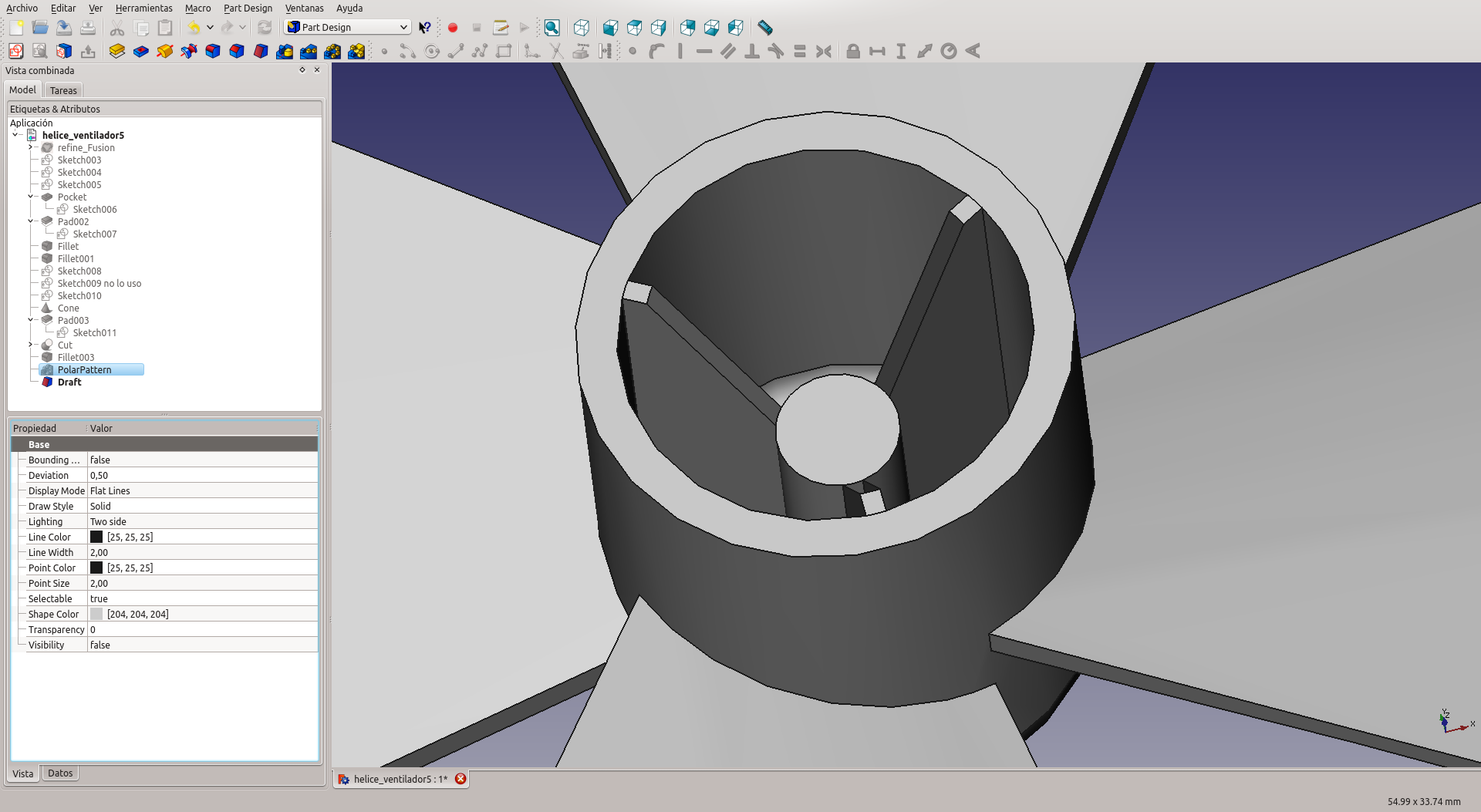
Task: Click the helice_ventilador5 document tab
Action: 400,779
